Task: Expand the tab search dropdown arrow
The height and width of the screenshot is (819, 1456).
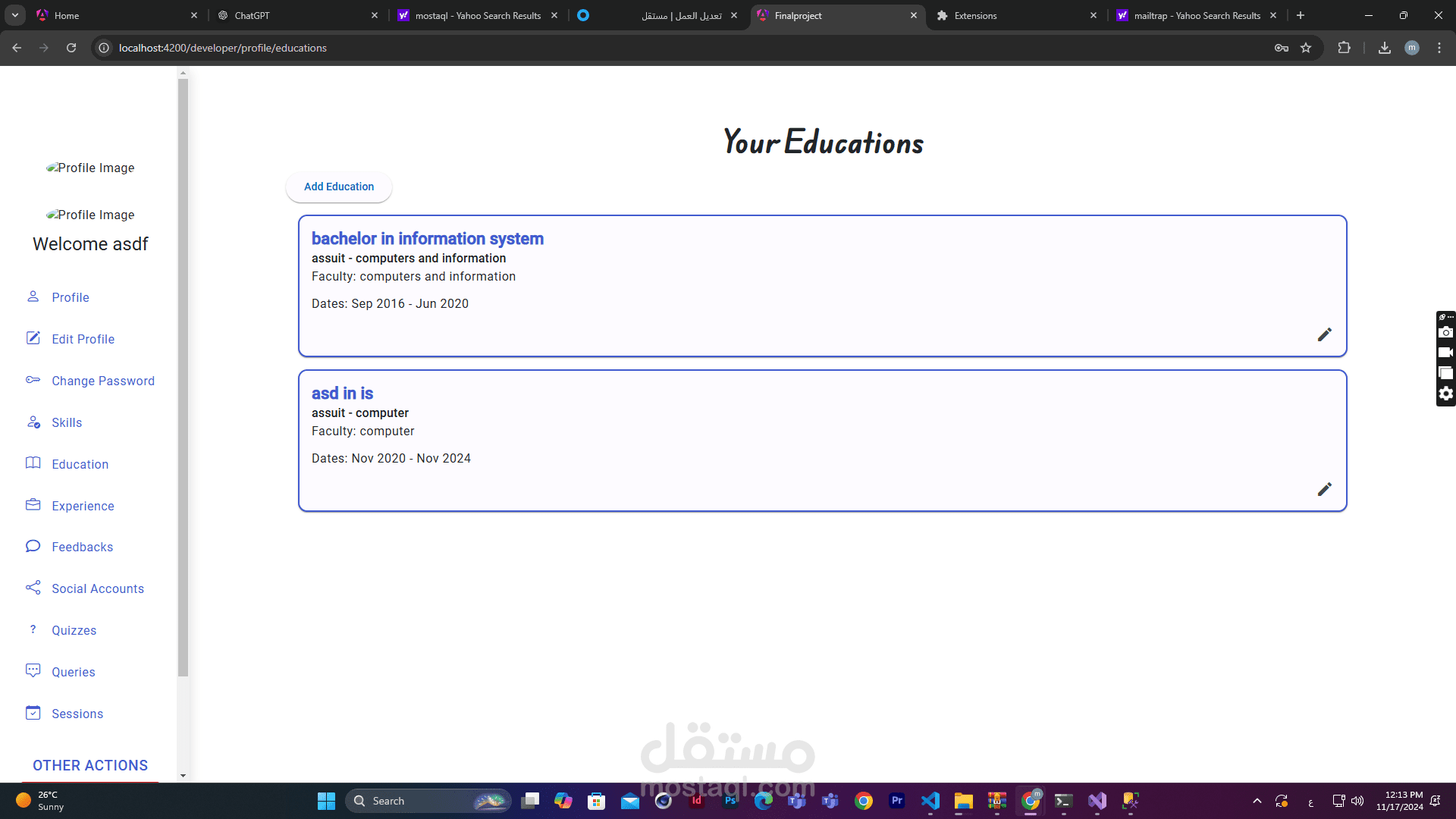Action: tap(14, 15)
